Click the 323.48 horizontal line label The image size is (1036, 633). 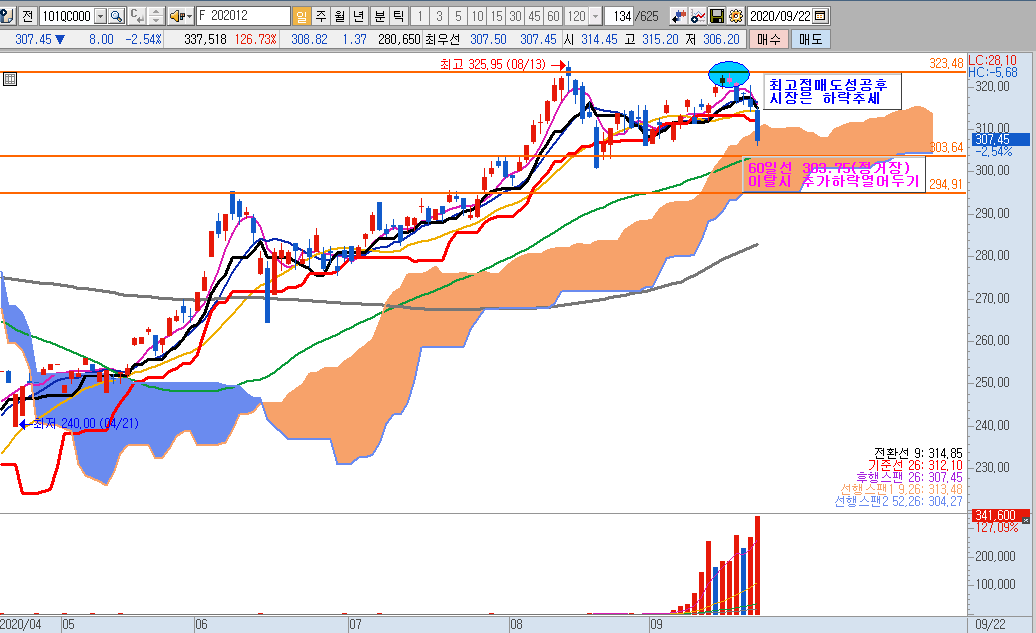point(946,63)
